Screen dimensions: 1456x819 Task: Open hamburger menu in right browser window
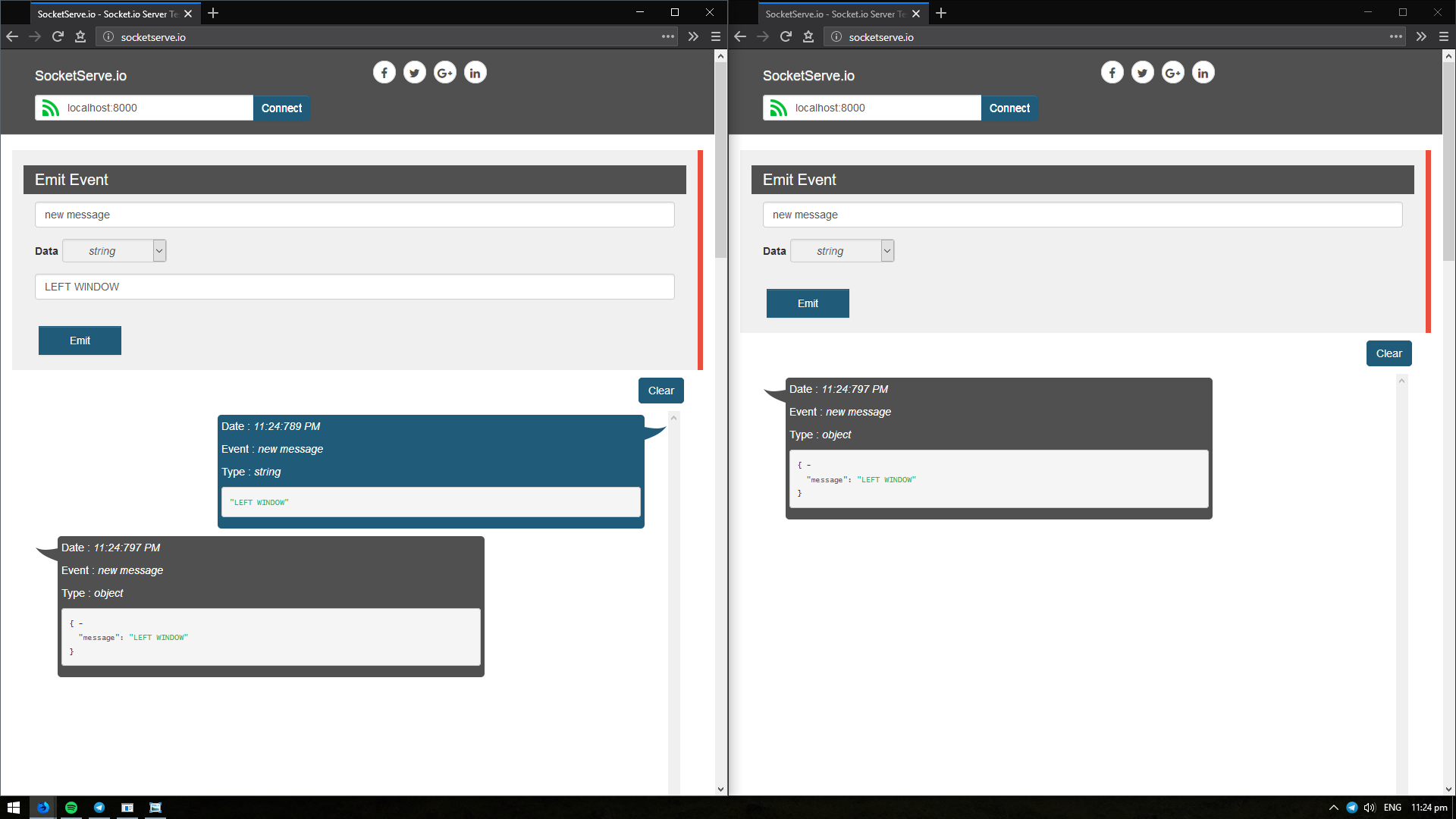pos(1444,36)
